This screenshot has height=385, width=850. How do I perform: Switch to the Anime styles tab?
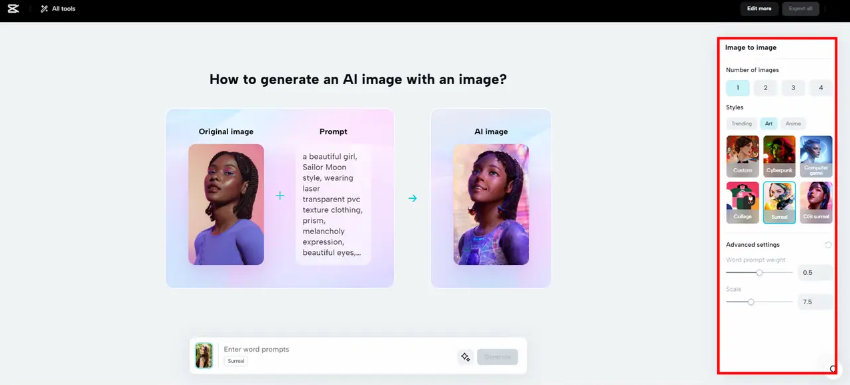coord(793,124)
